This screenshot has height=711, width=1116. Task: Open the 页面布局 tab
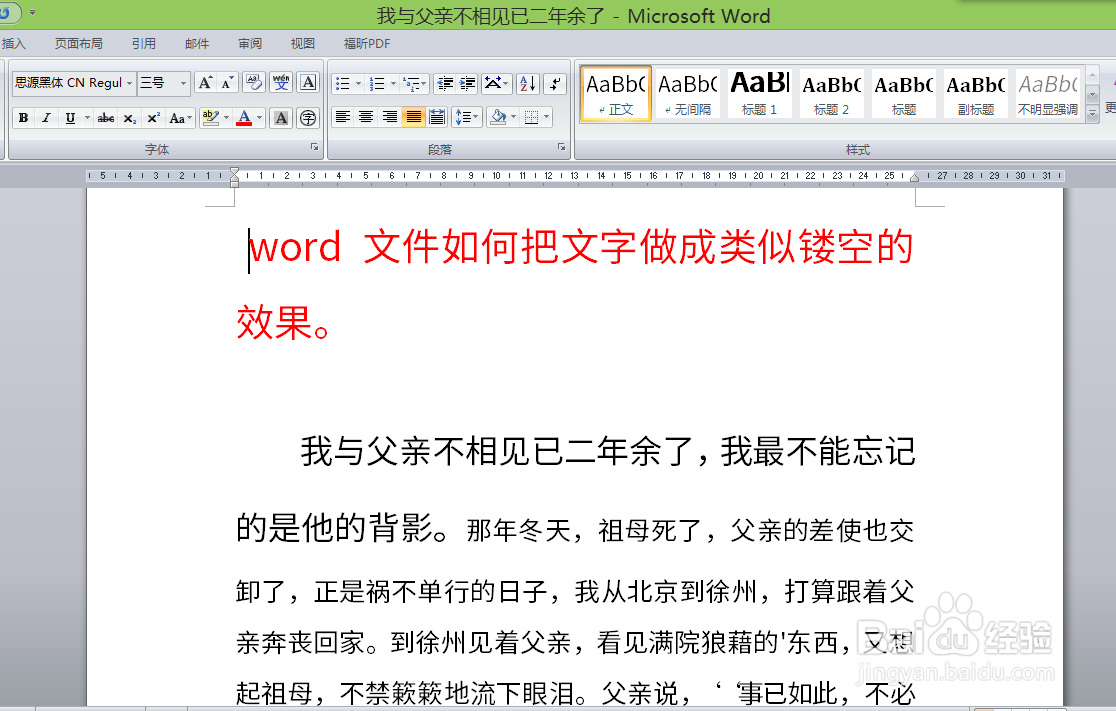[x=78, y=43]
